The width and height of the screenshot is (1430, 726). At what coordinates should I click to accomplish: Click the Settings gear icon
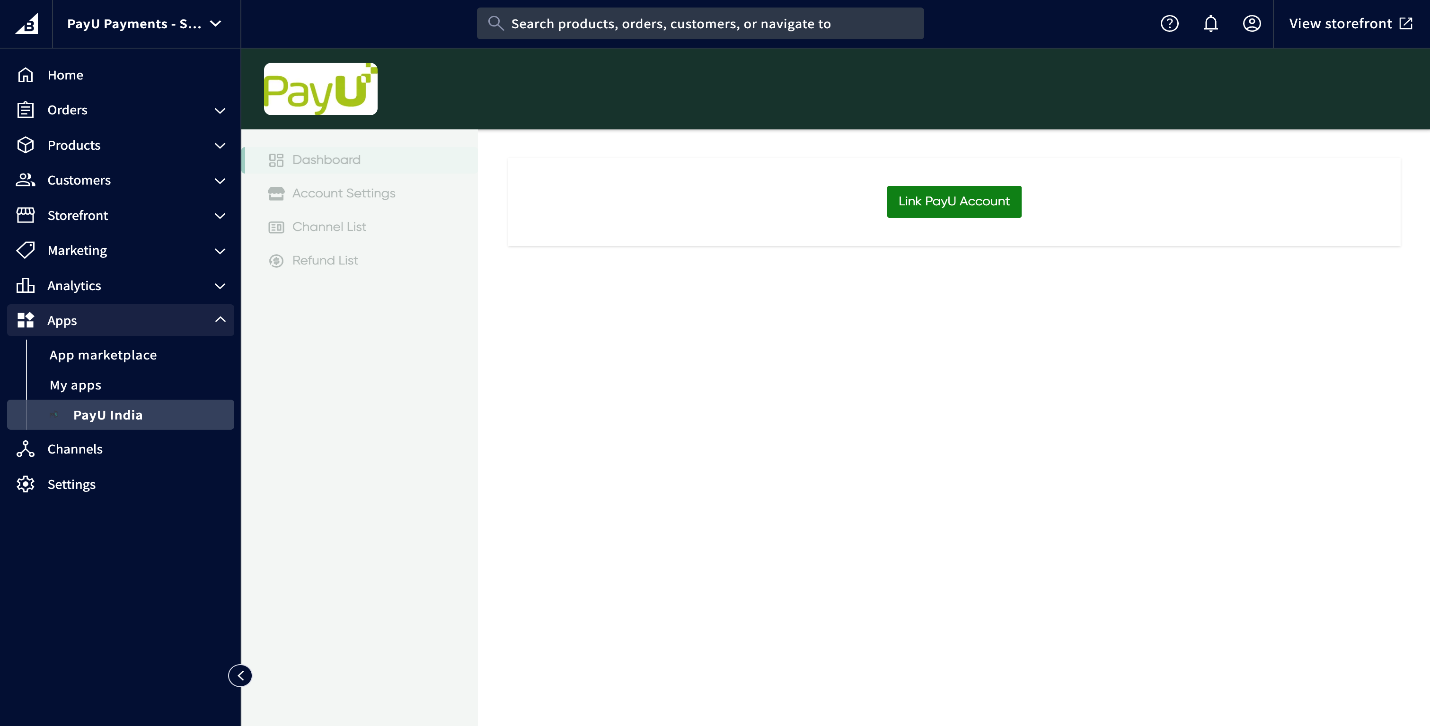[x=26, y=484]
